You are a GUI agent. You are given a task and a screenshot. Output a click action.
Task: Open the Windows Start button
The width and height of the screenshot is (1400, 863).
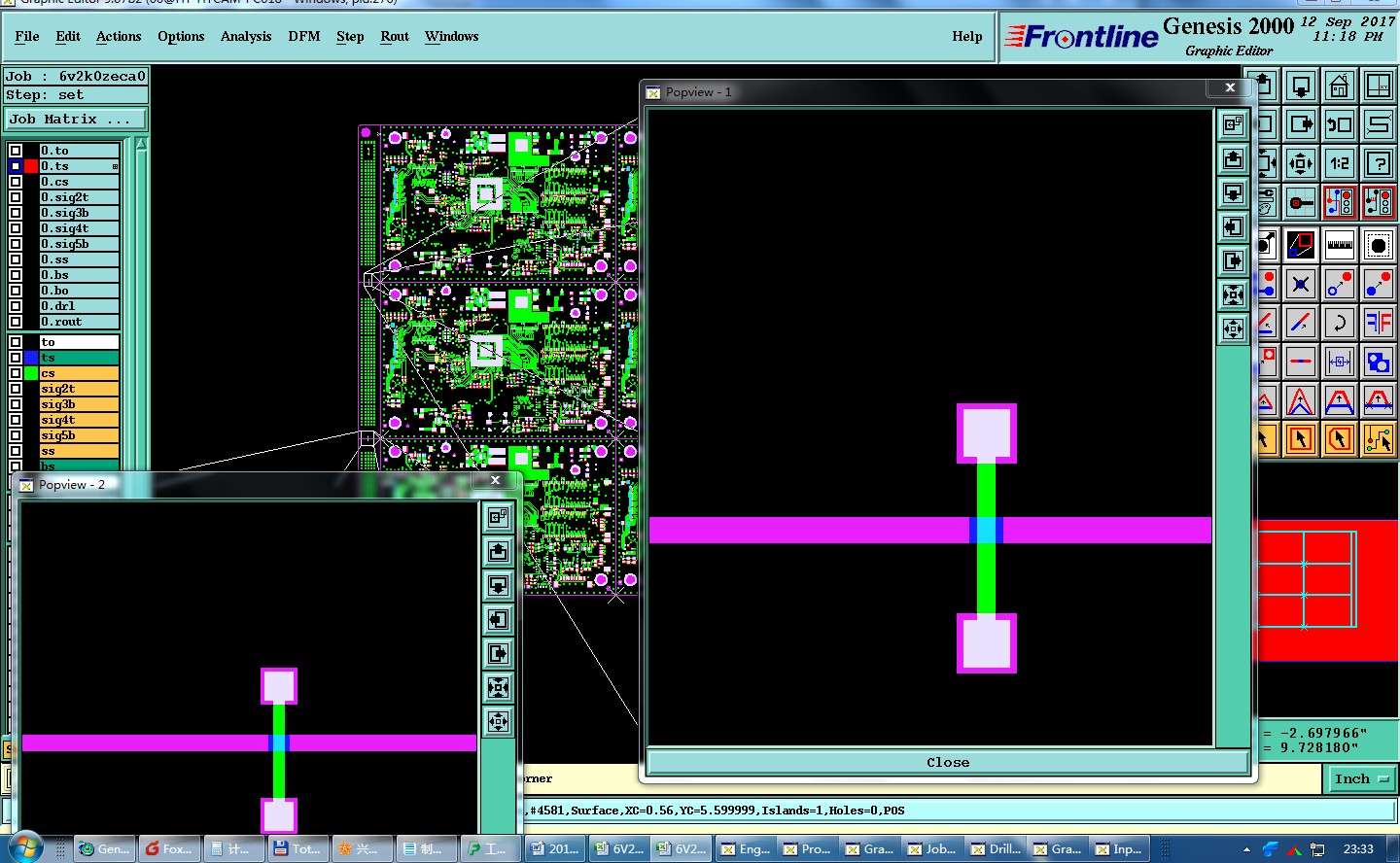[26, 847]
